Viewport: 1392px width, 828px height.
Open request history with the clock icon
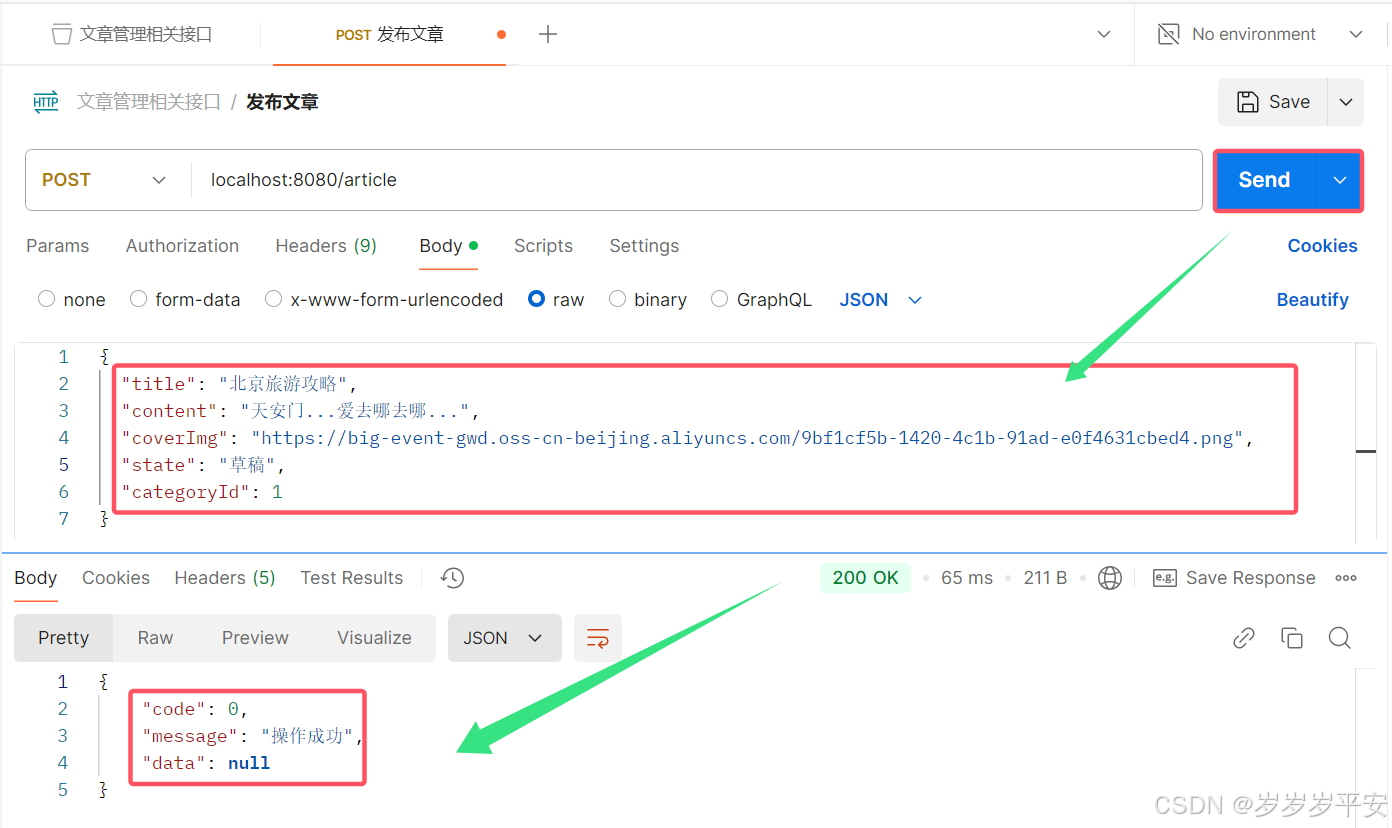[451, 577]
